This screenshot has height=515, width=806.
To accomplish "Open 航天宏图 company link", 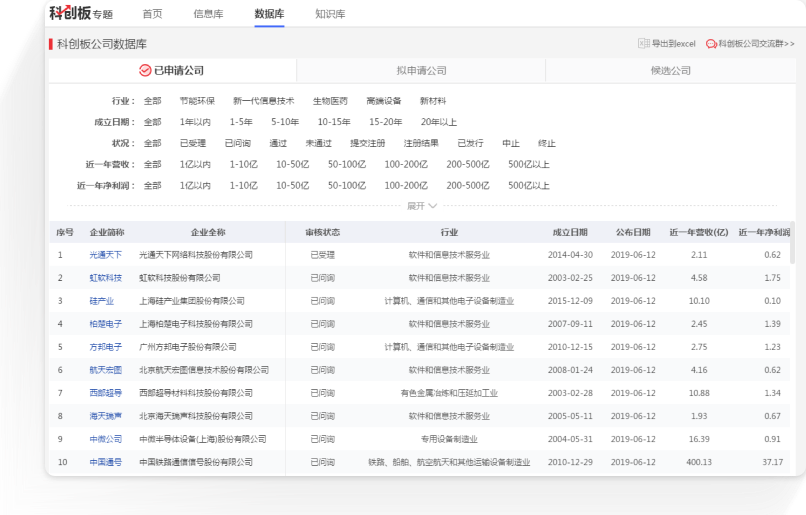I will point(106,370).
